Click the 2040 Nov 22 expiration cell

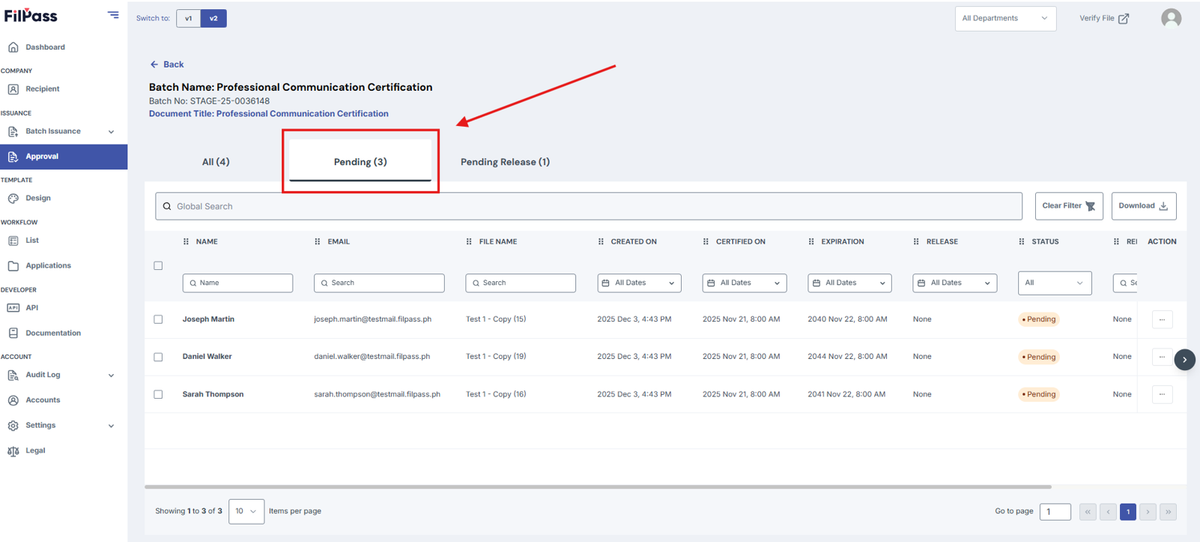(x=847, y=319)
